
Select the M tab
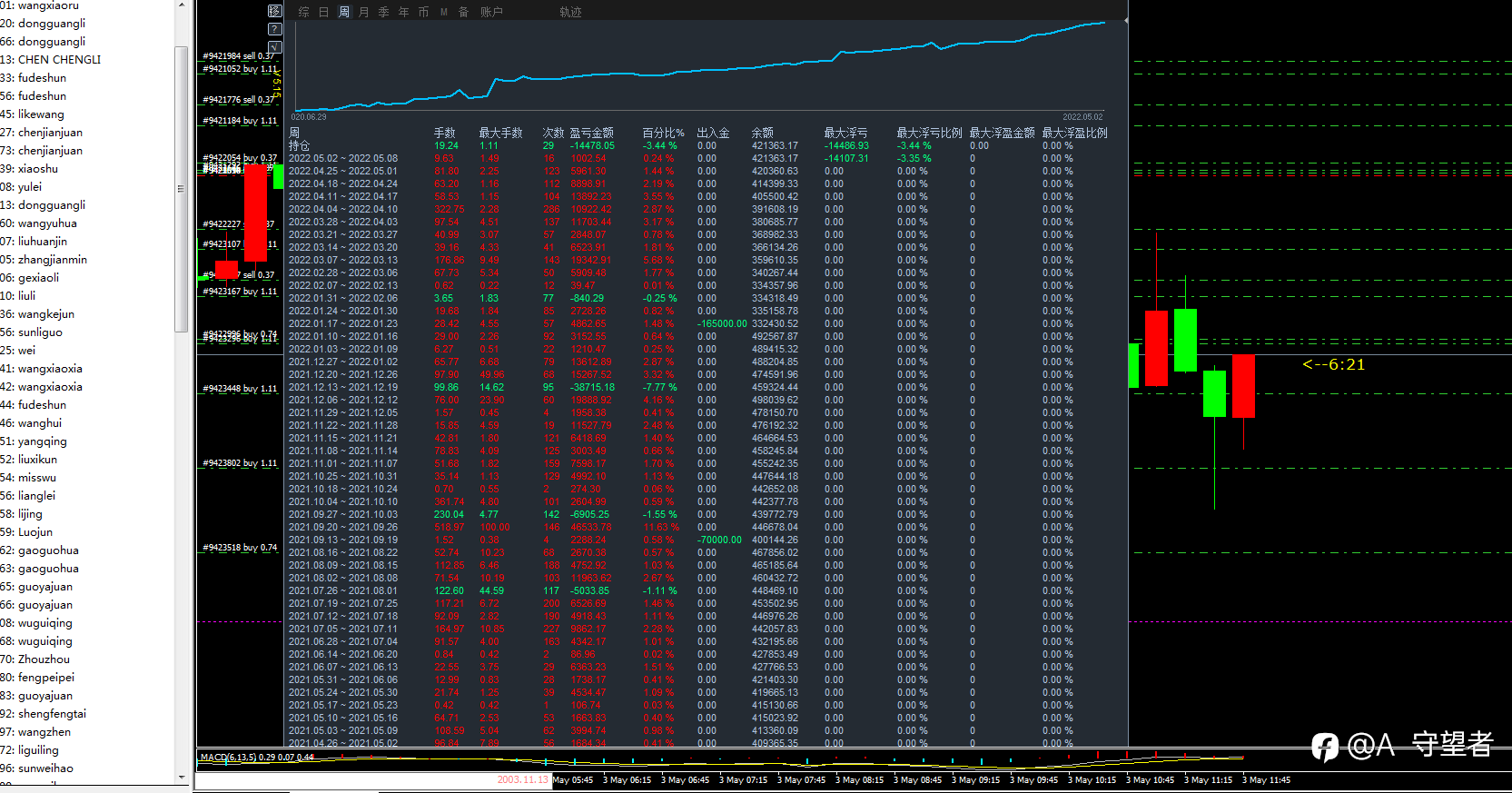pos(444,12)
